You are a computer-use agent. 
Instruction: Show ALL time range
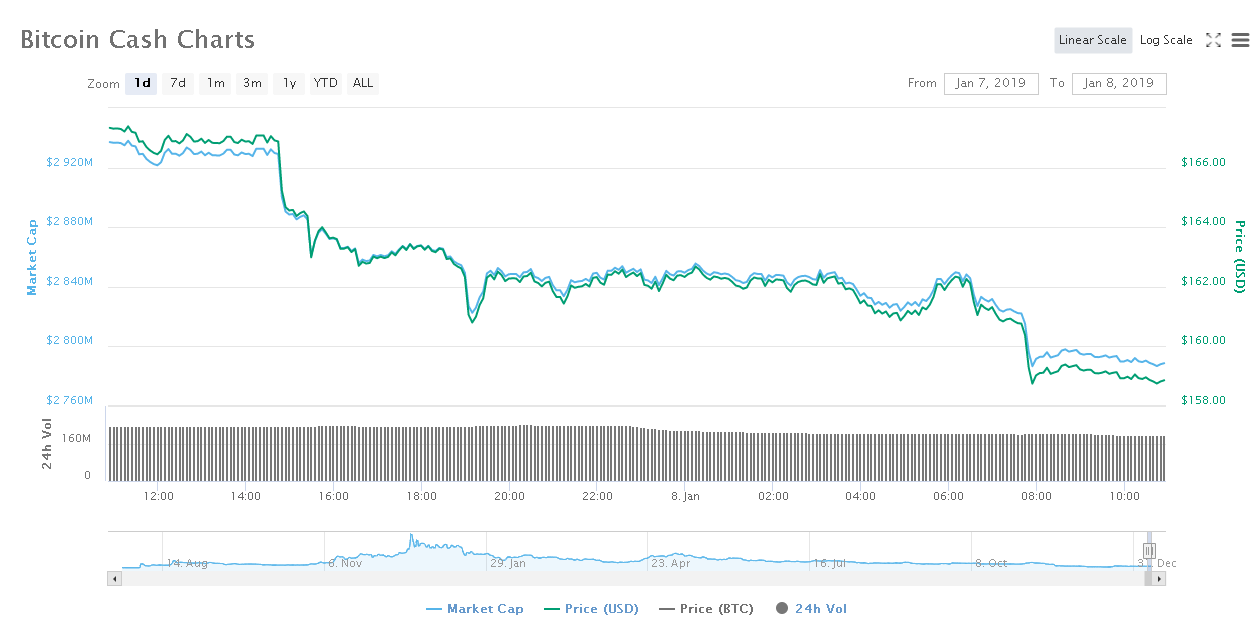point(363,83)
